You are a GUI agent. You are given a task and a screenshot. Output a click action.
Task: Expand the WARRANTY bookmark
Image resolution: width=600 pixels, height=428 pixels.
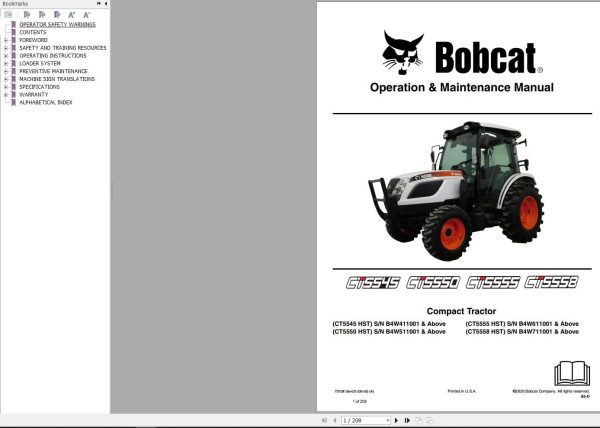(6, 94)
